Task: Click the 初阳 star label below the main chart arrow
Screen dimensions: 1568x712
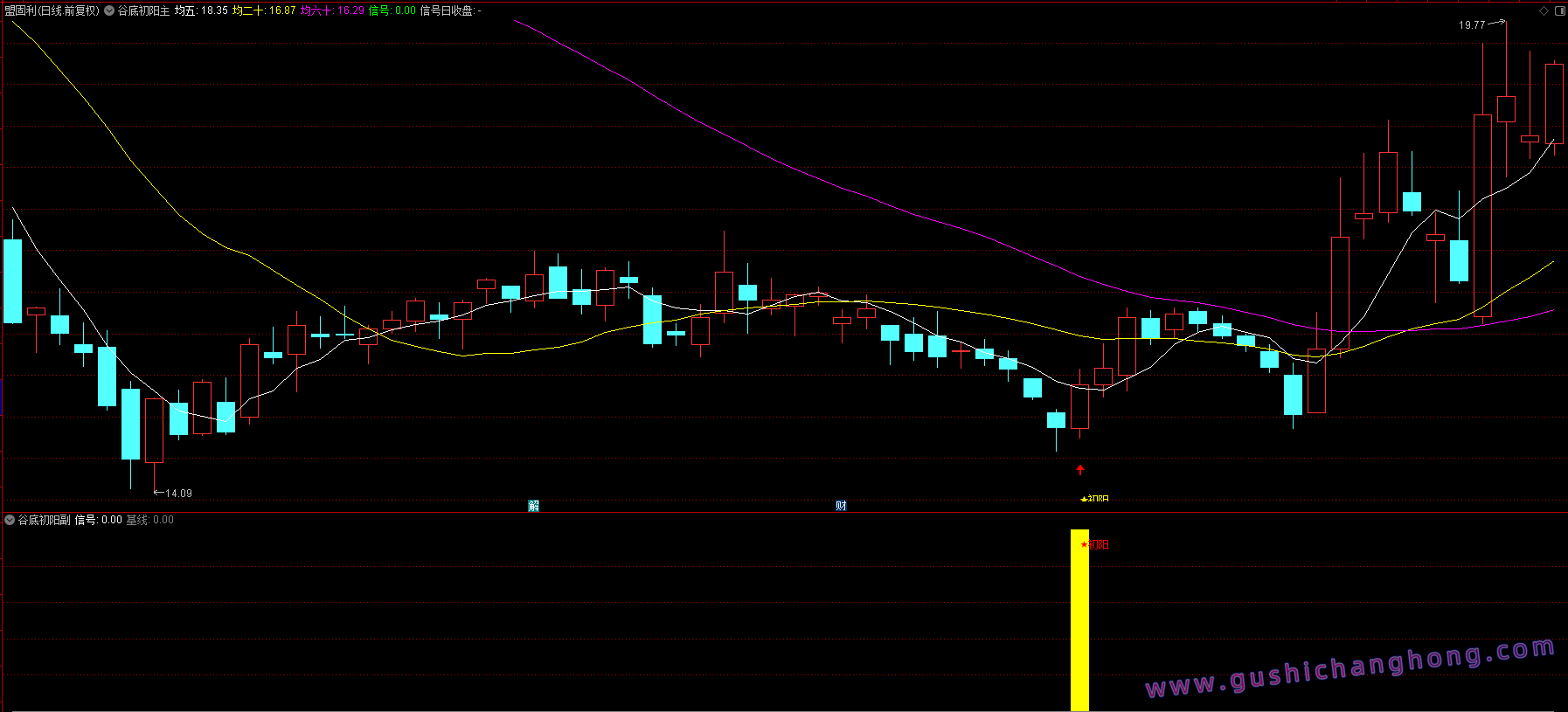Action: pyautogui.click(x=1094, y=499)
